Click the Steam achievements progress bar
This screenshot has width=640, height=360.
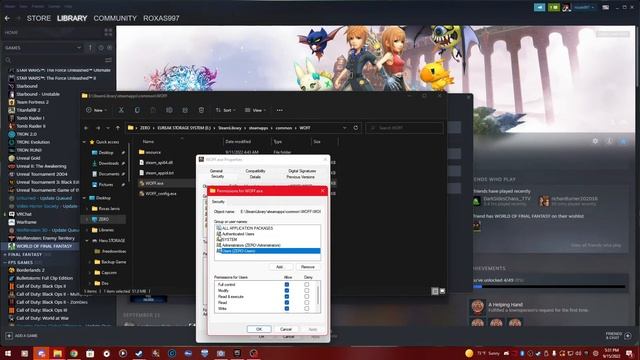point(549,287)
